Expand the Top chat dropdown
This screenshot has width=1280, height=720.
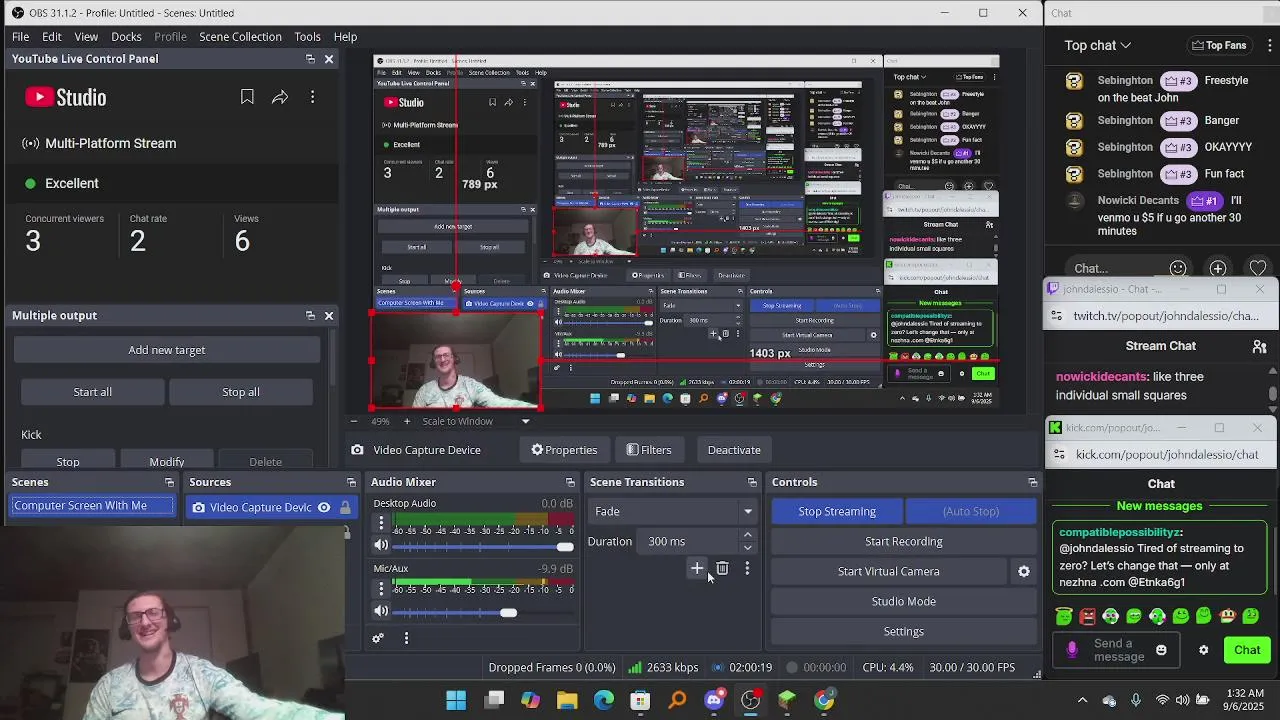pos(1098,45)
